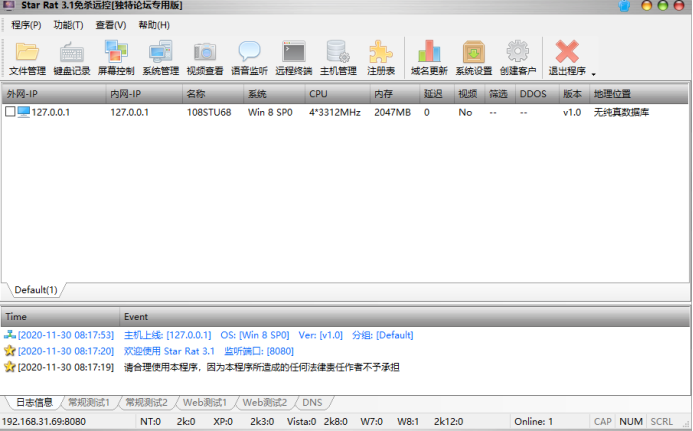Click the W8:1 counter in status bar

[x=408, y=422]
